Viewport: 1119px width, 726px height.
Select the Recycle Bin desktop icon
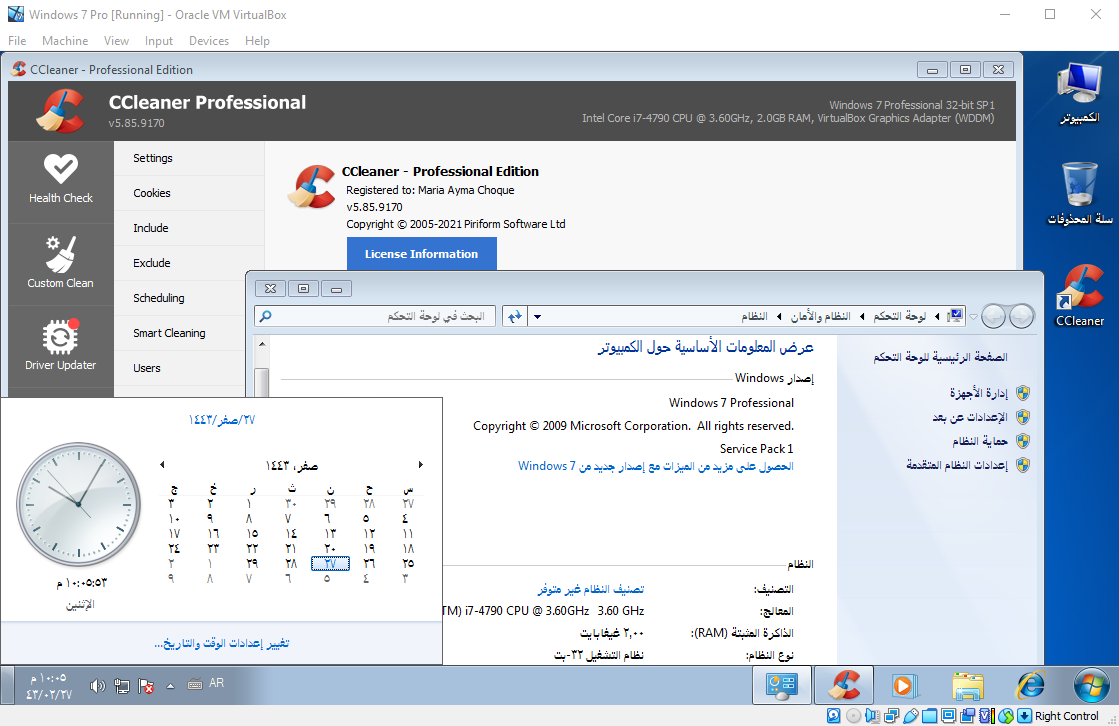(1079, 194)
